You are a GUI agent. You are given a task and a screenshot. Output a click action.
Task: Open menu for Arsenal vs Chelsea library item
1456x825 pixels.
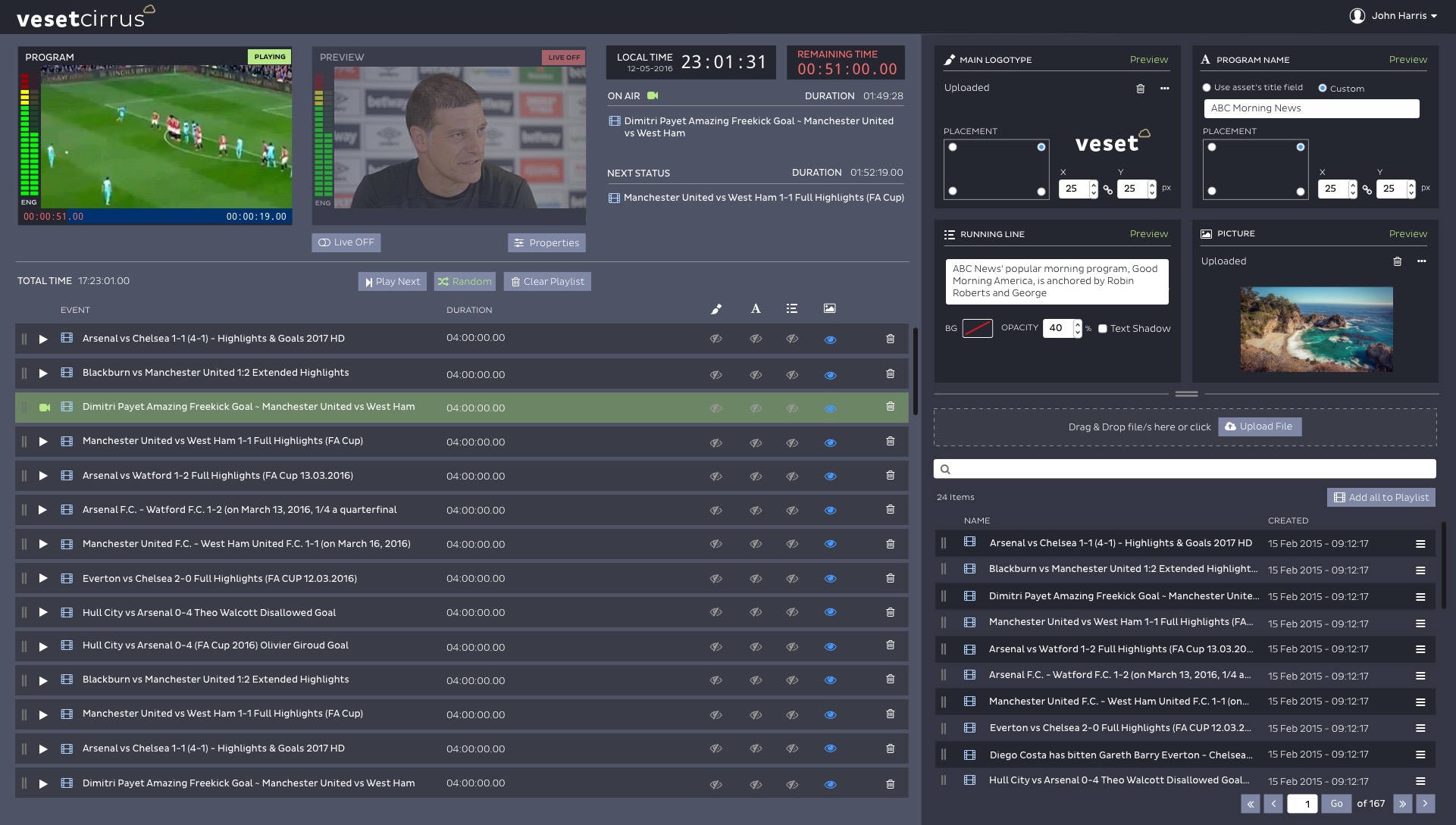1420,544
